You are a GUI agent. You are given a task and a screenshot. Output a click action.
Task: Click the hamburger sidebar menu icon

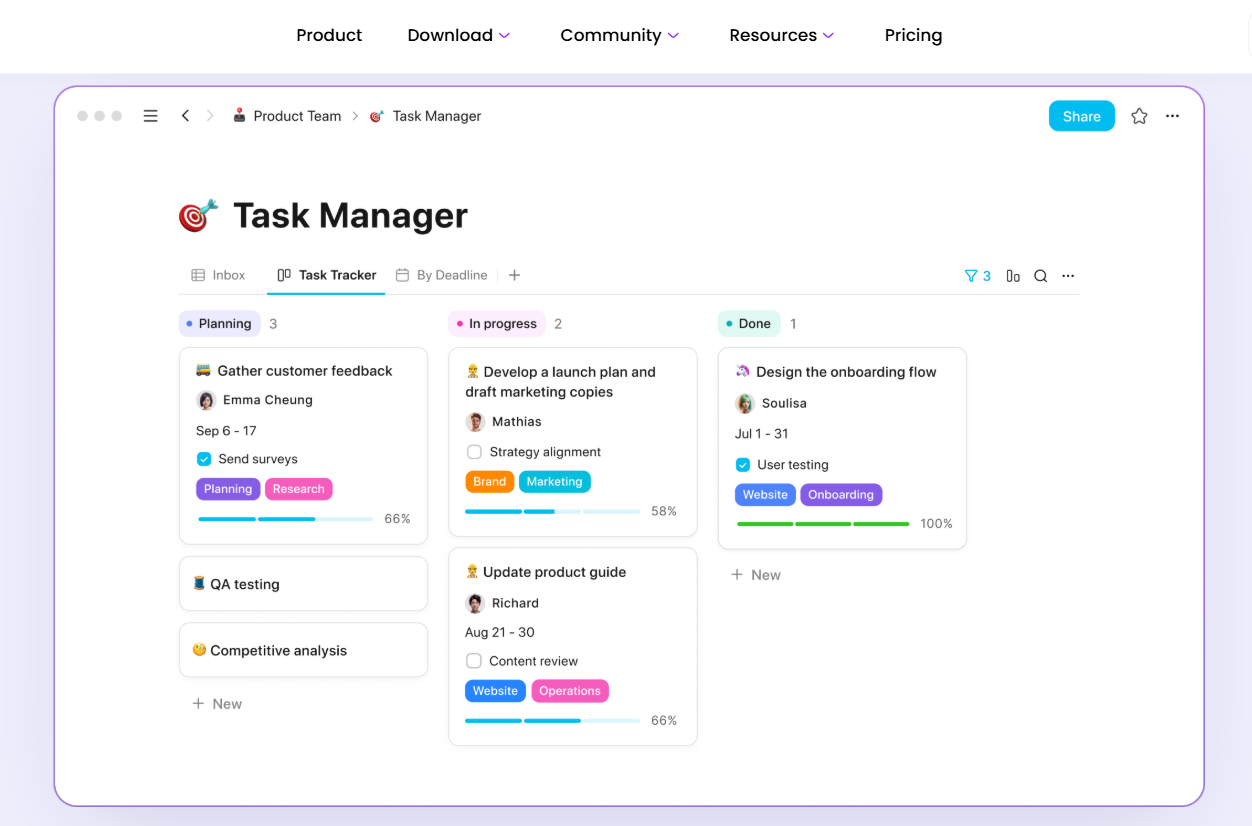pyautogui.click(x=151, y=116)
